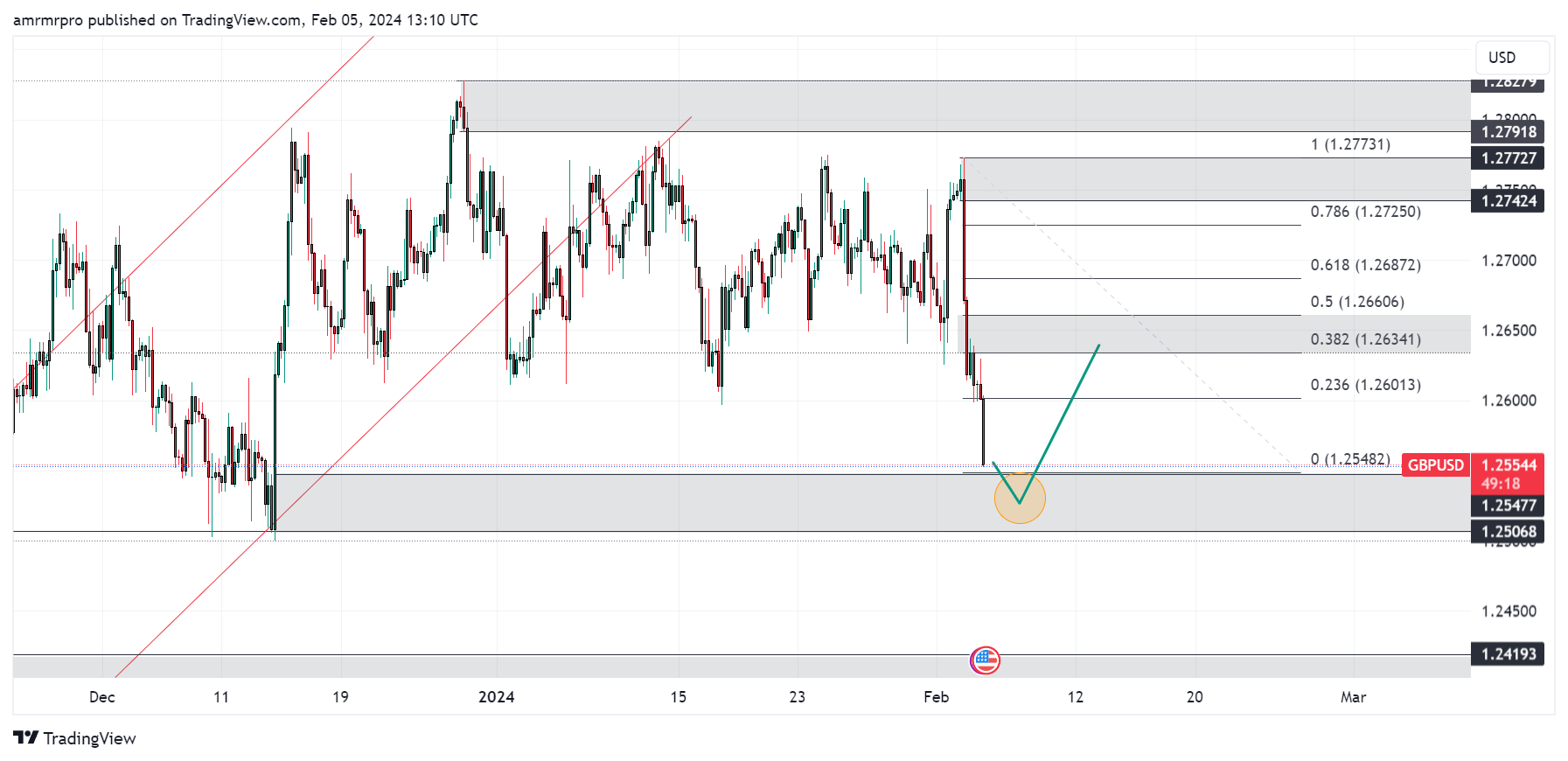Click Fibonacci label 0.382 (1.26341)
Screen dimensions: 1568x761
(x=1365, y=339)
